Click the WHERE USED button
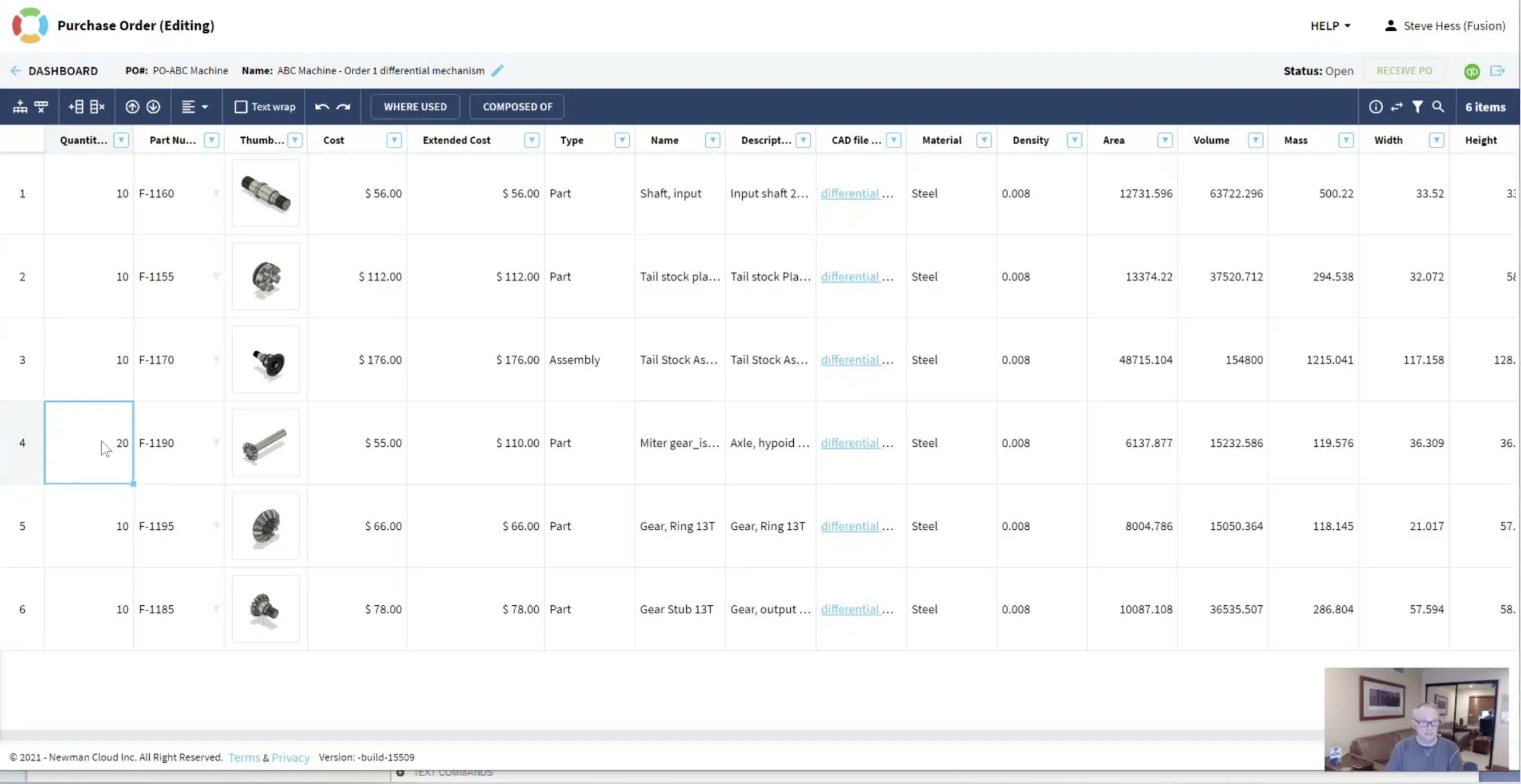Image resolution: width=1521 pixels, height=784 pixels. (x=415, y=107)
